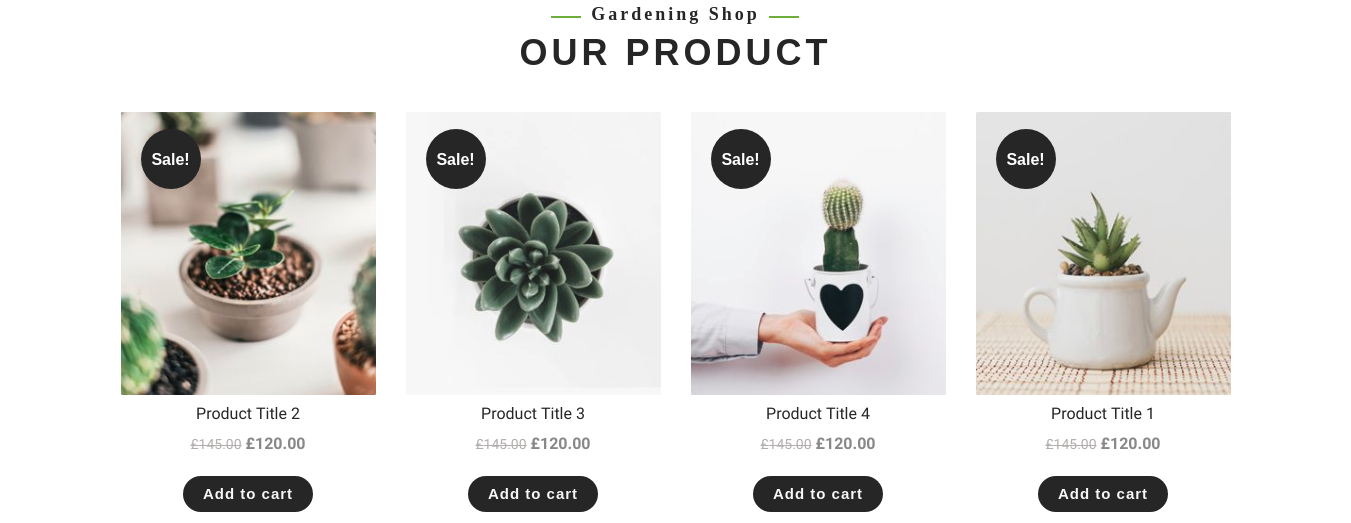This screenshot has width=1351, height=523.
Task: Open the Product Title 2 link
Action: 248,414
